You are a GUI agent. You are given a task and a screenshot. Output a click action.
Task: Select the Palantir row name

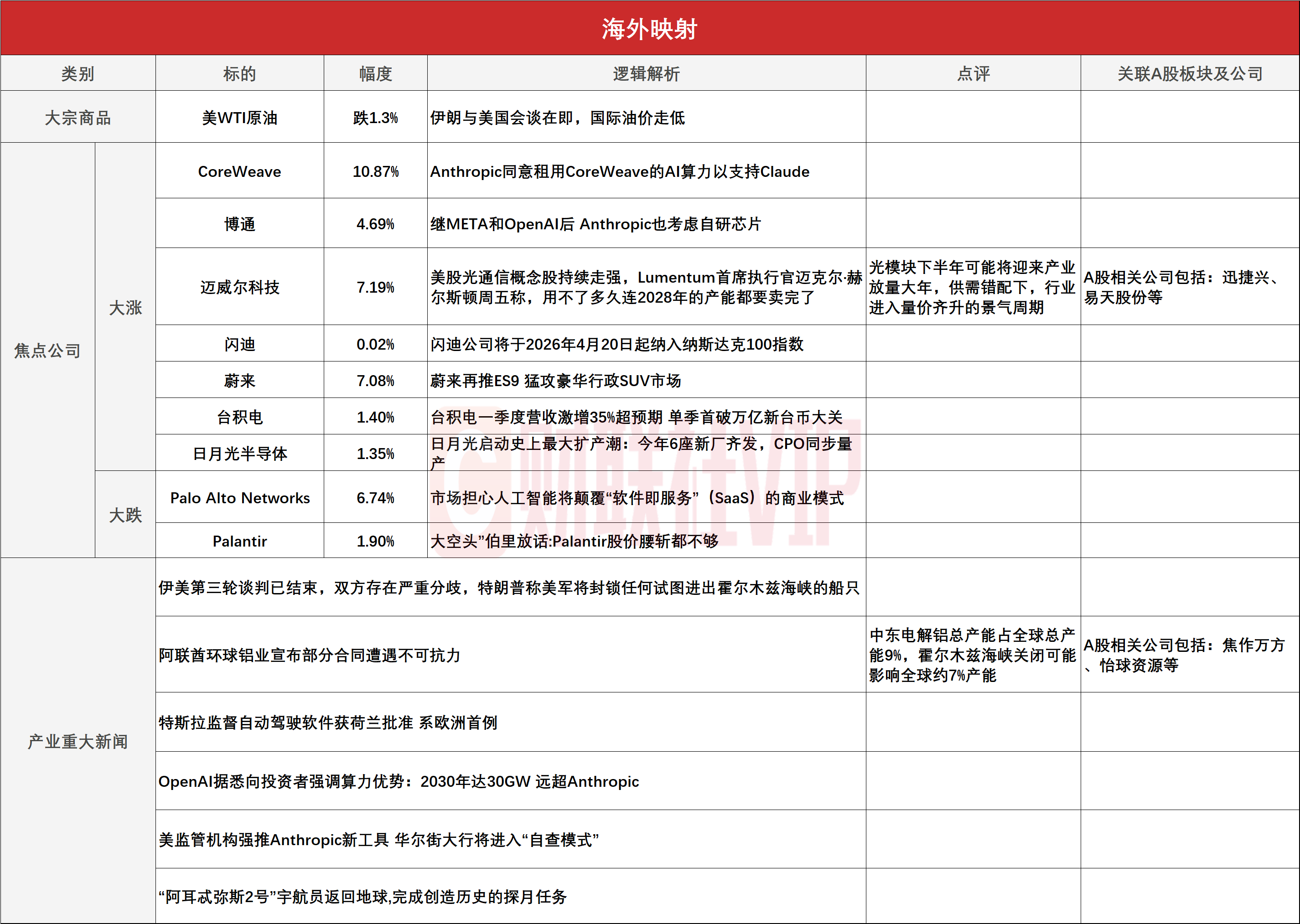(x=240, y=541)
